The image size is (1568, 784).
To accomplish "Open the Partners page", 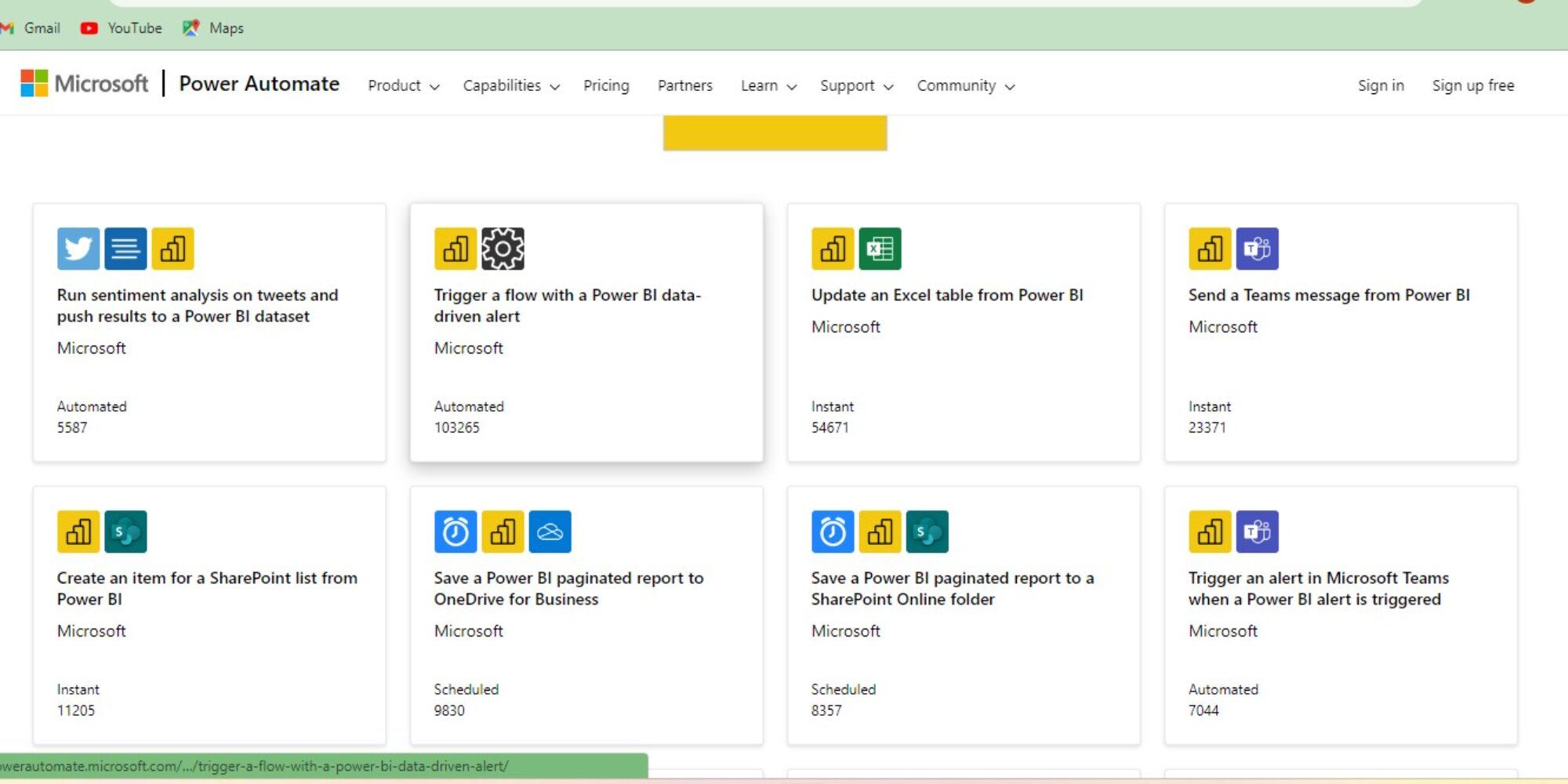I will click(685, 85).
